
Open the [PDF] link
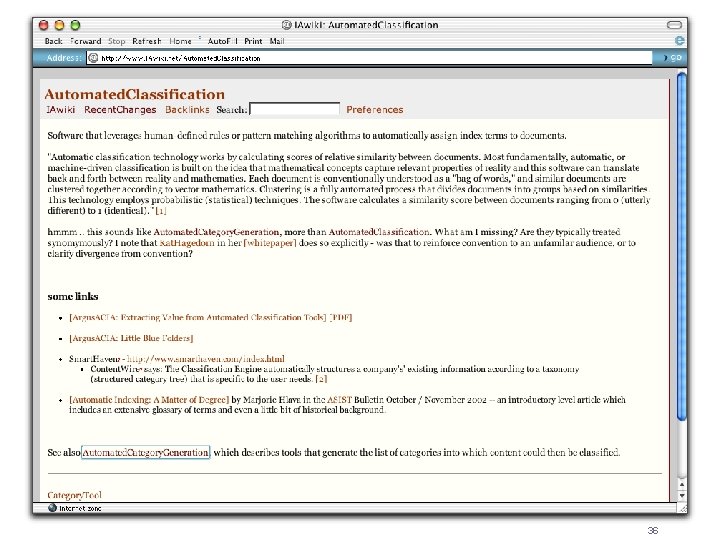pos(341,317)
